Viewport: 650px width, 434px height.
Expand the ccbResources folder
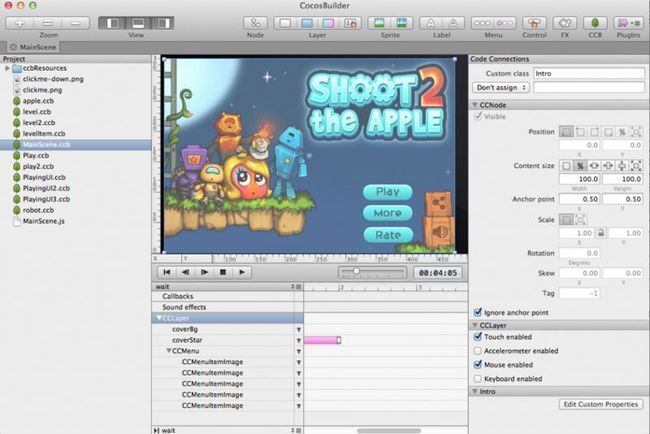coord(7,68)
